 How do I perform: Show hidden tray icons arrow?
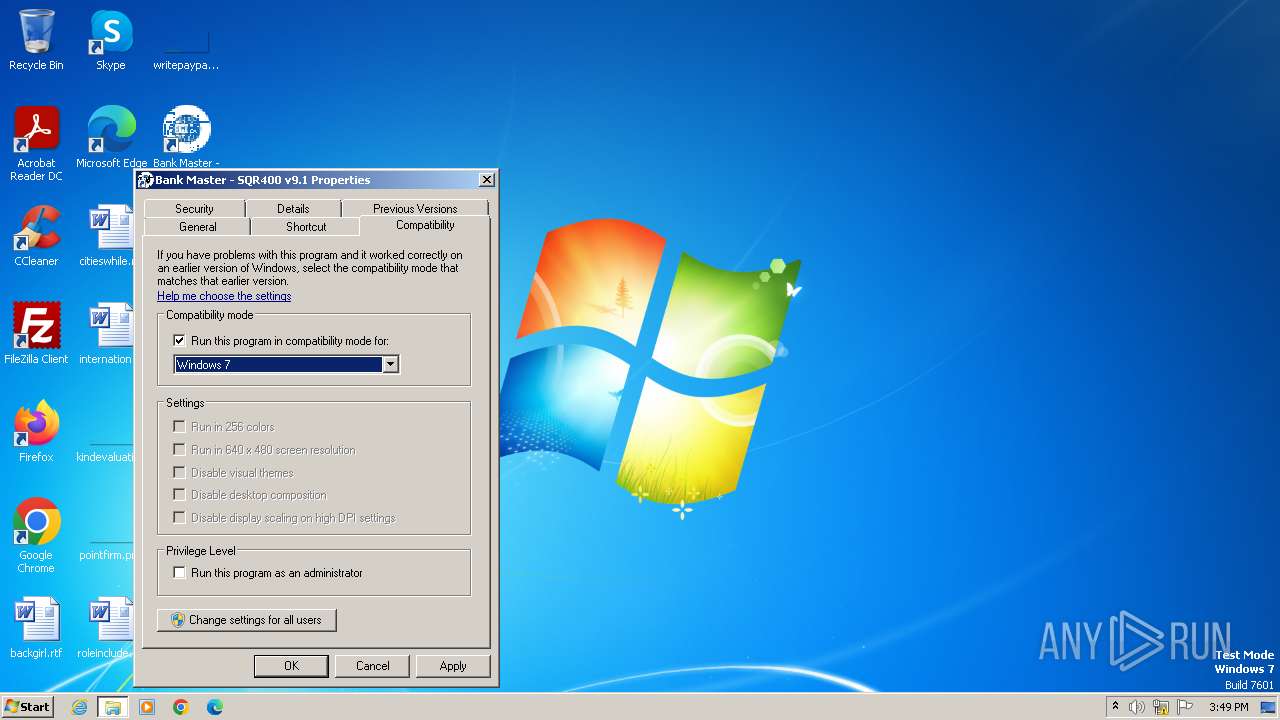1115,707
